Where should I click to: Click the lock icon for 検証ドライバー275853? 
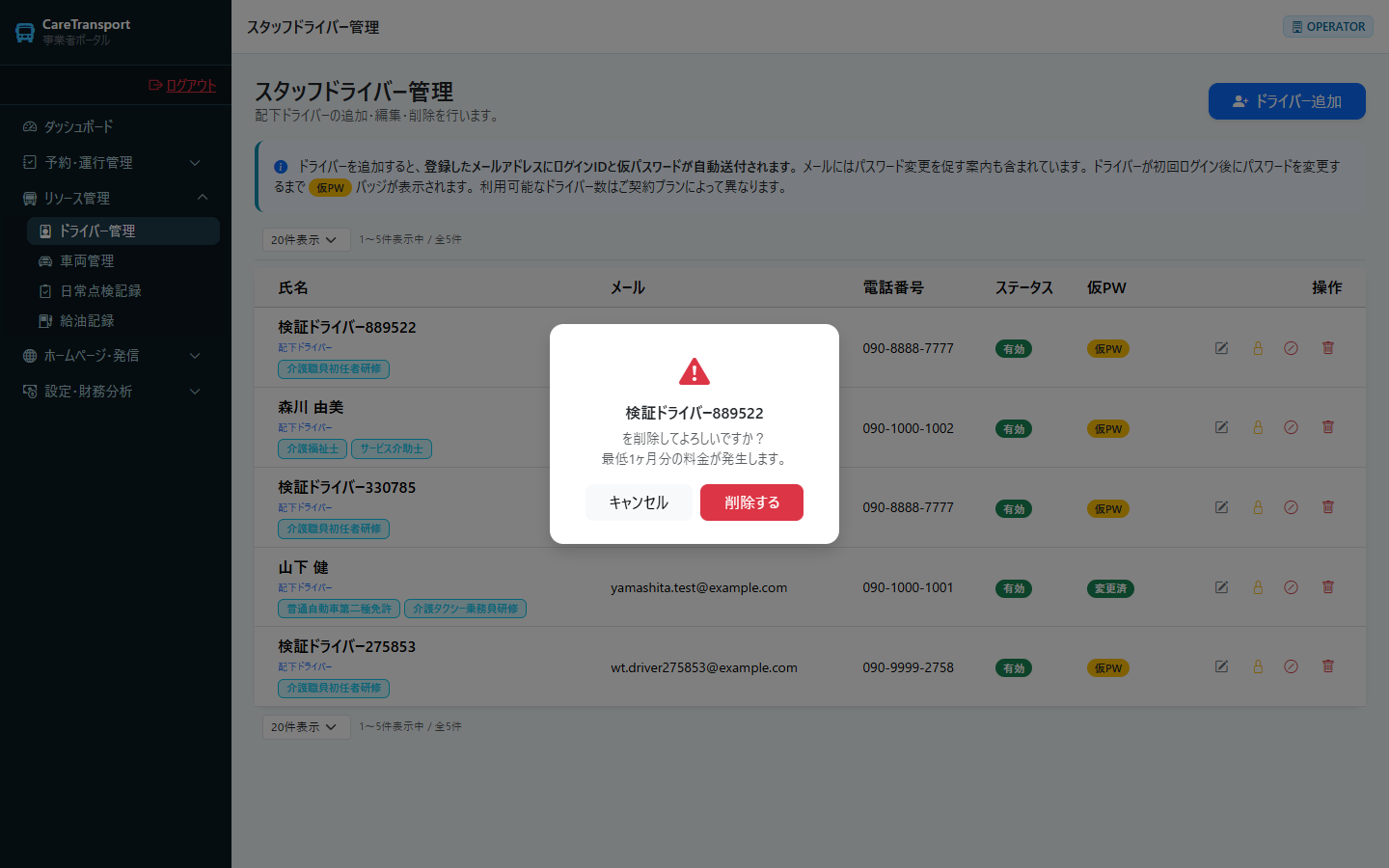point(1258,666)
